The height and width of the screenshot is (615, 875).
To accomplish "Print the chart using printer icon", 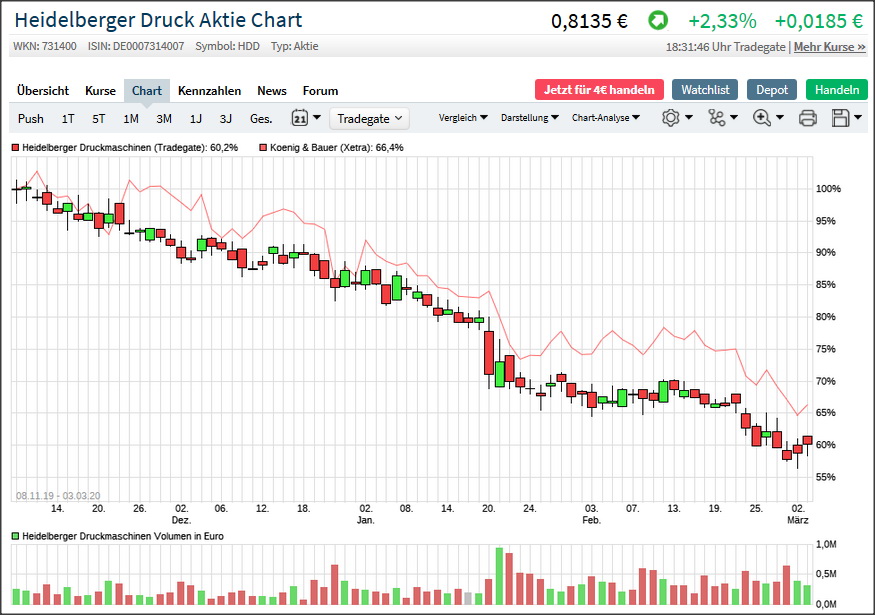I will tap(808, 118).
